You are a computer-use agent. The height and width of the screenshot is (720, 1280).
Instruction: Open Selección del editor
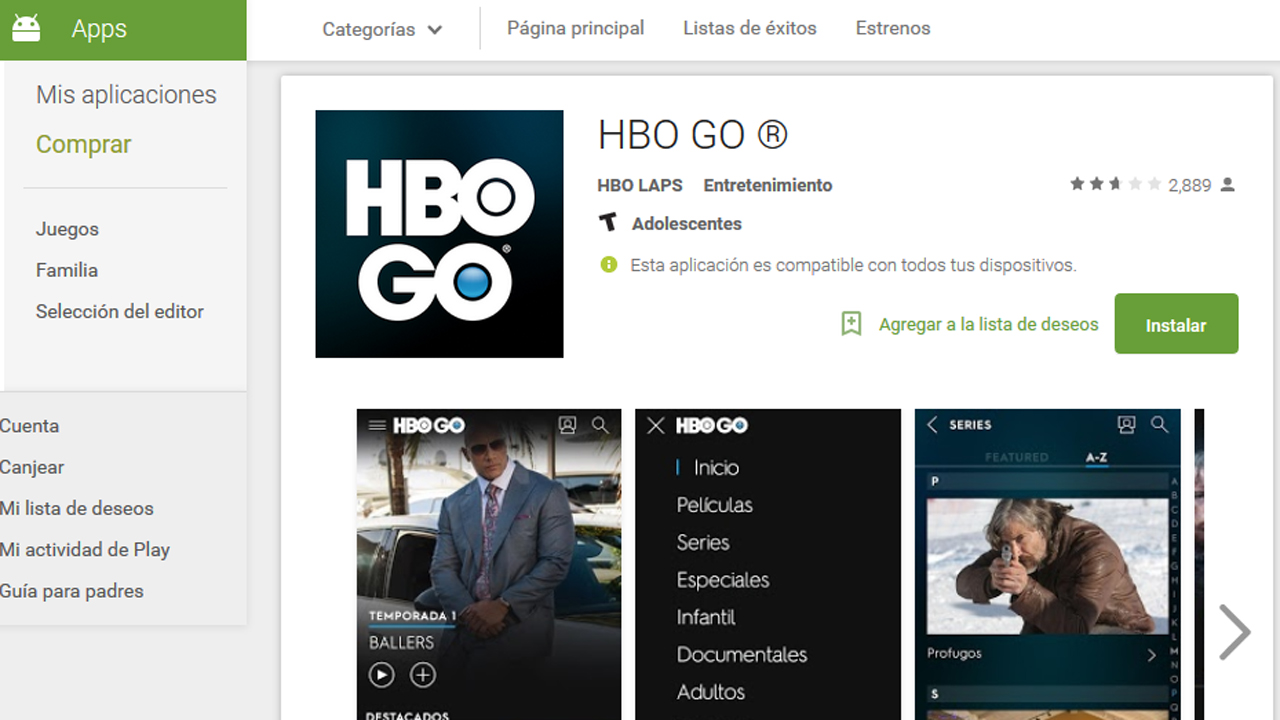point(120,311)
